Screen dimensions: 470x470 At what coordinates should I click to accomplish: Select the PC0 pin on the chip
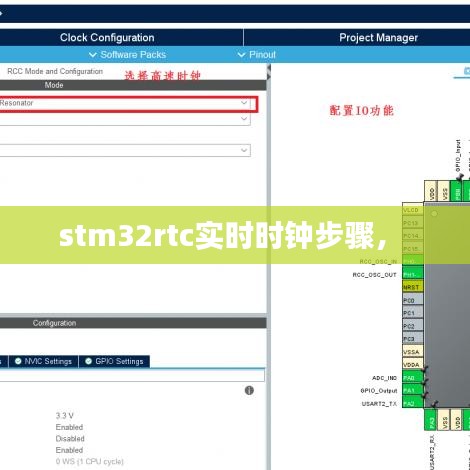point(413,300)
